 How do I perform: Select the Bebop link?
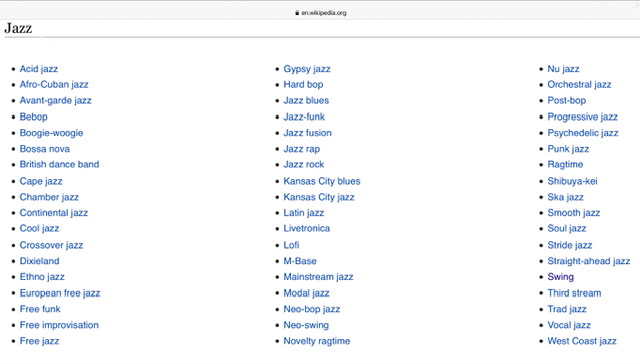(x=33, y=117)
